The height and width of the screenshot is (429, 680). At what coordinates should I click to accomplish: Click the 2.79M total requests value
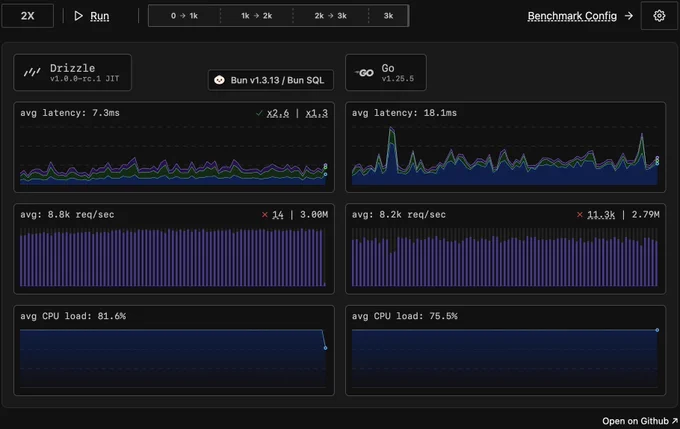click(x=645, y=214)
